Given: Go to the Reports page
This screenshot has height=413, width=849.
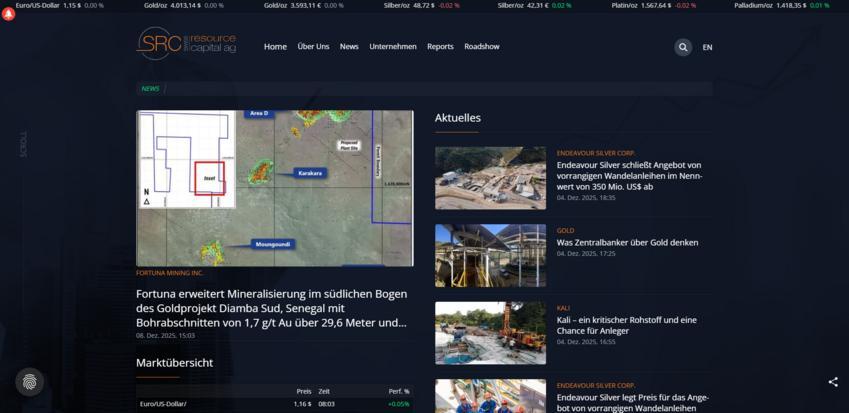Looking at the screenshot, I should [x=440, y=47].
